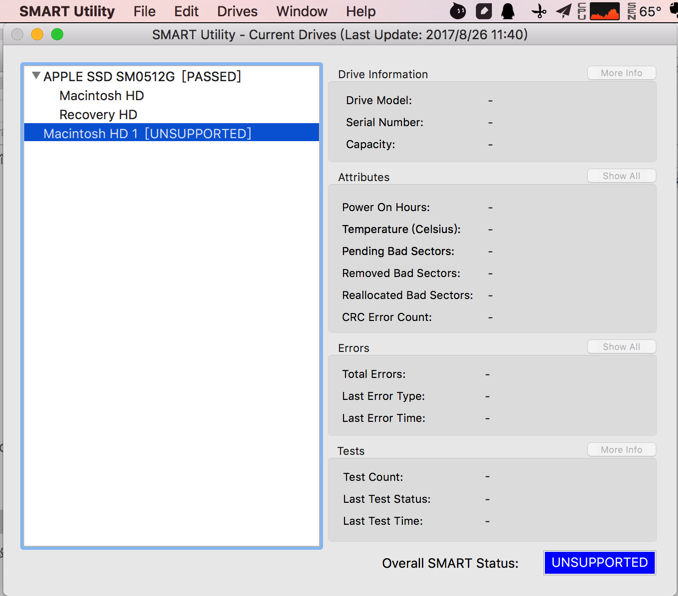Click the Serial Number label
The height and width of the screenshot is (596, 678).
384,122
